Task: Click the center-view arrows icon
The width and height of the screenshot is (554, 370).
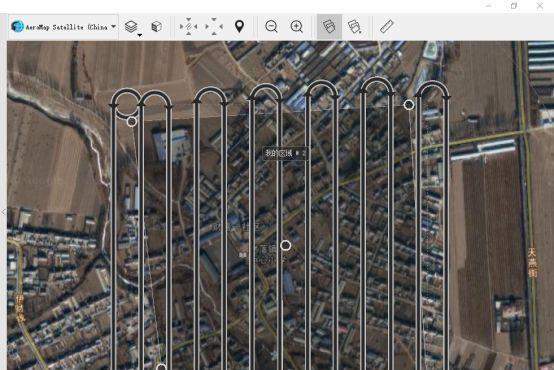Action: pos(214,27)
